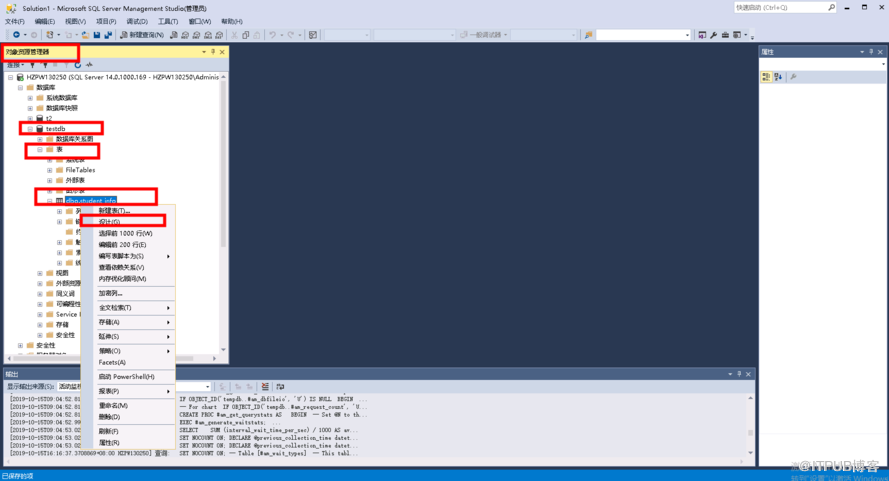Select 选择前 1000 行(W) in context menu
The image size is (889, 481).
(123, 233)
